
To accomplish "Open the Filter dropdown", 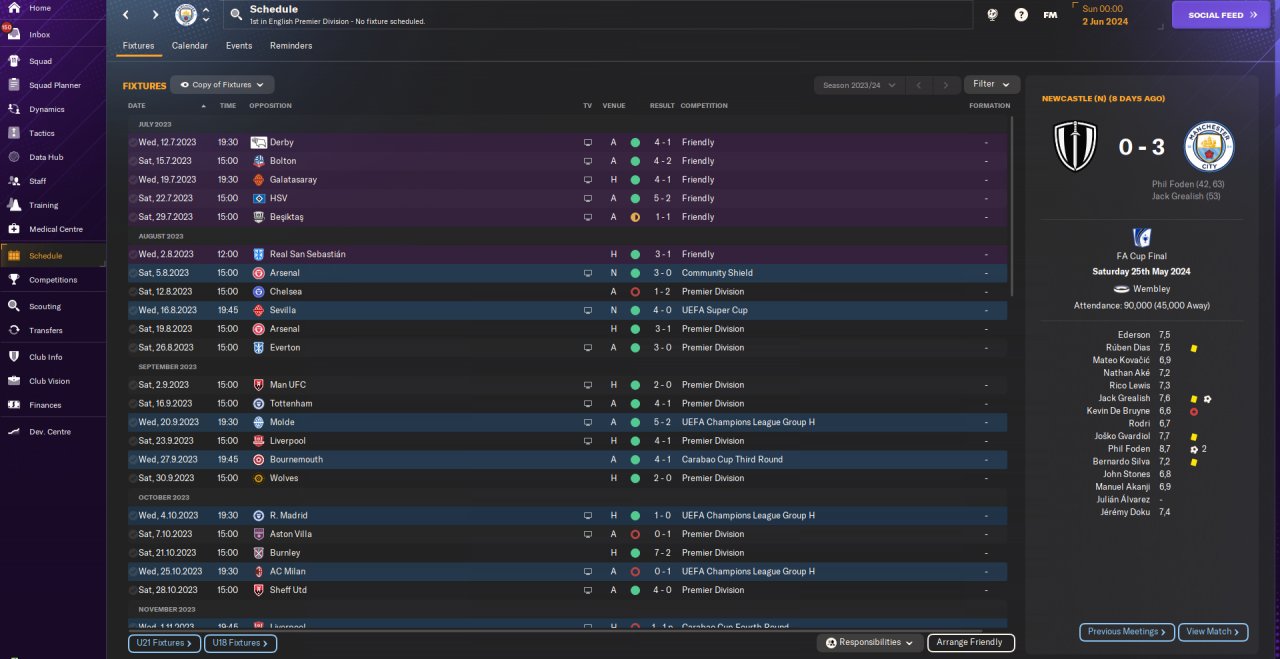I will pos(992,84).
